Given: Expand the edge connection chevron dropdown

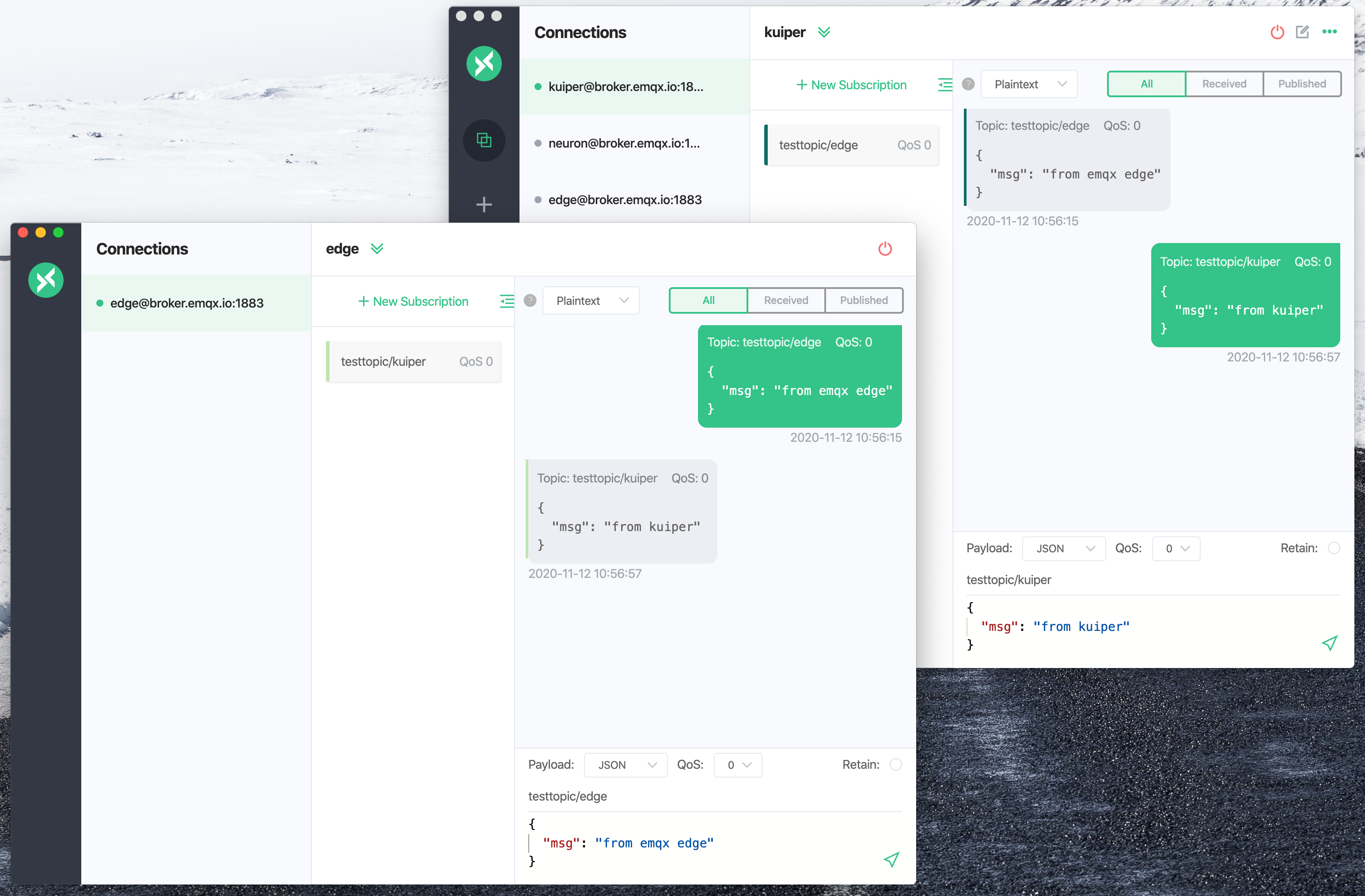Looking at the screenshot, I should 378,249.
